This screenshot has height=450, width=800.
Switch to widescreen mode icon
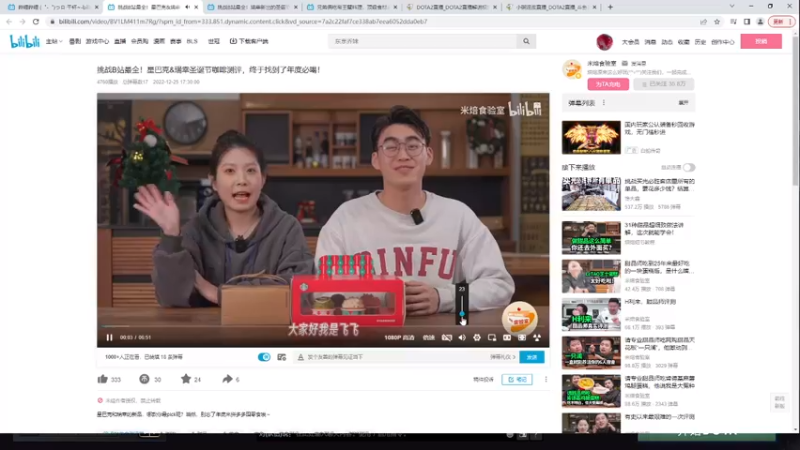click(x=507, y=337)
